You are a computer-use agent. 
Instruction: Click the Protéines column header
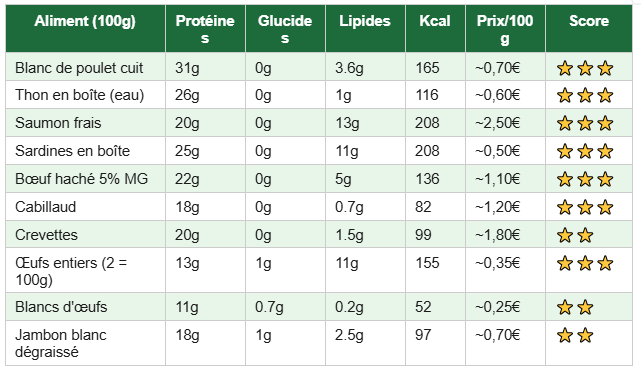[205, 29]
